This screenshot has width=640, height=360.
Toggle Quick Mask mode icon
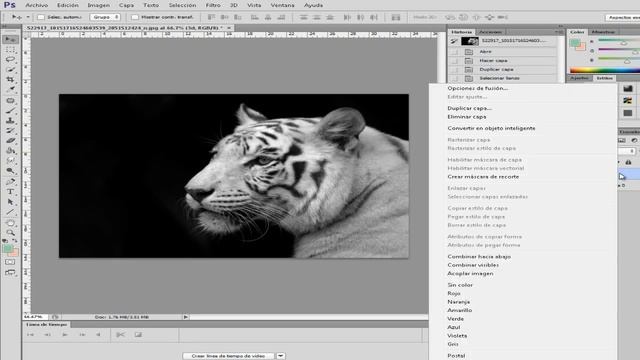point(10,262)
